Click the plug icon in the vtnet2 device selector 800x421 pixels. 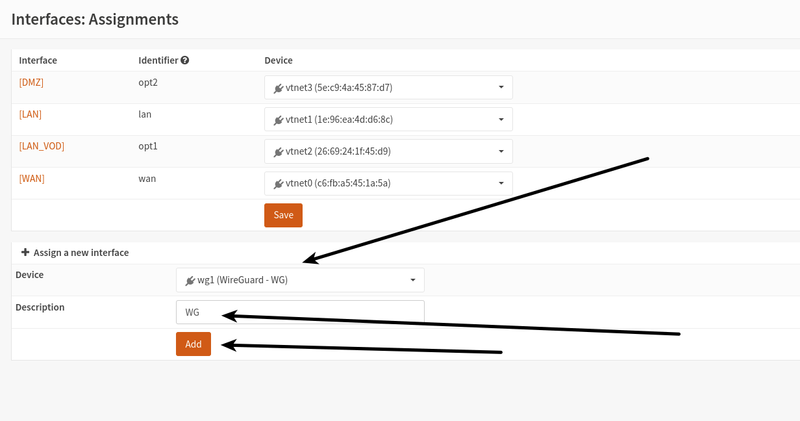coord(281,152)
